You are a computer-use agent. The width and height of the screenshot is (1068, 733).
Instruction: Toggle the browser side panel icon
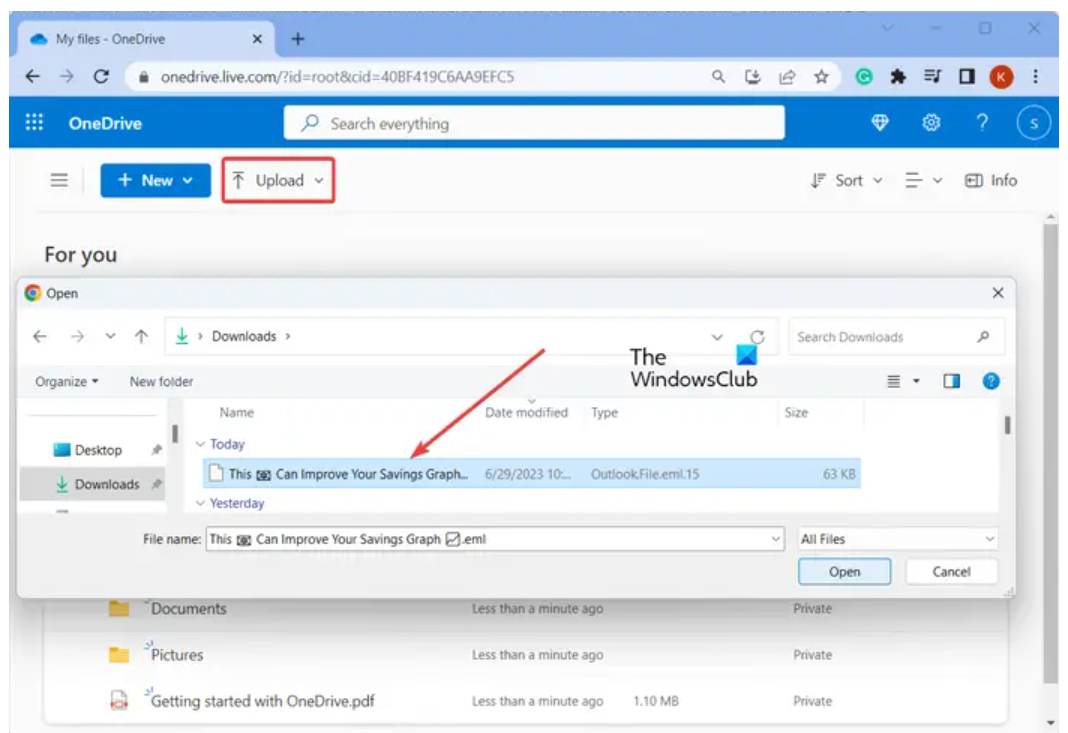[967, 76]
